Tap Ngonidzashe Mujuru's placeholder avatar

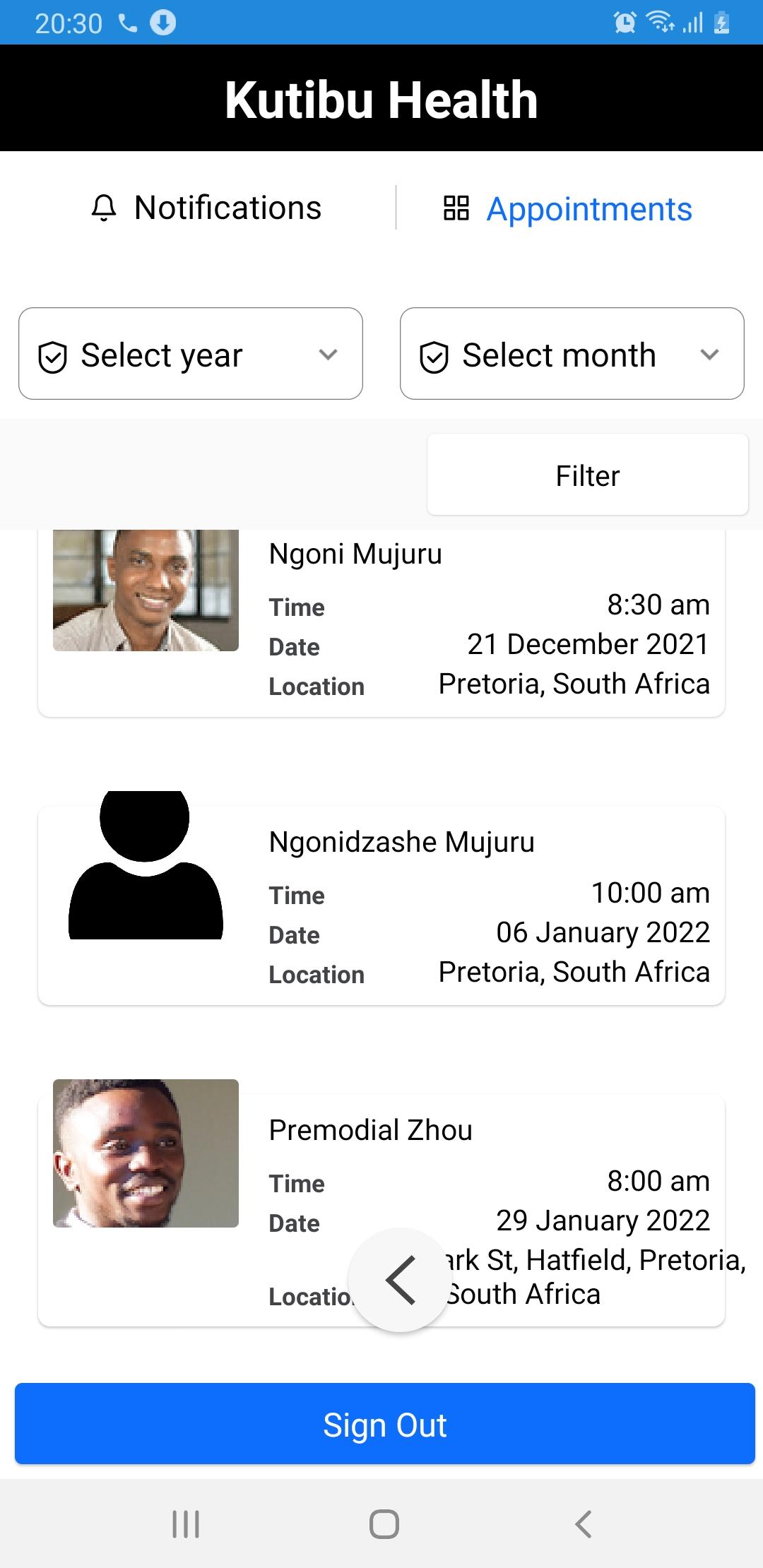[x=146, y=865]
